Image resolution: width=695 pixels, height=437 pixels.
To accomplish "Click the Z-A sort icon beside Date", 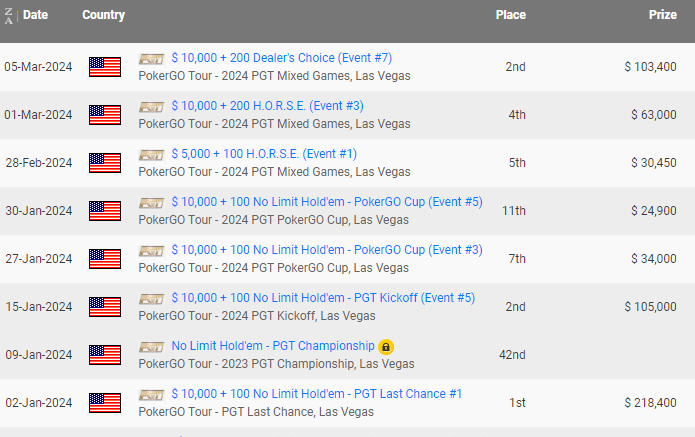I will 8,16.
